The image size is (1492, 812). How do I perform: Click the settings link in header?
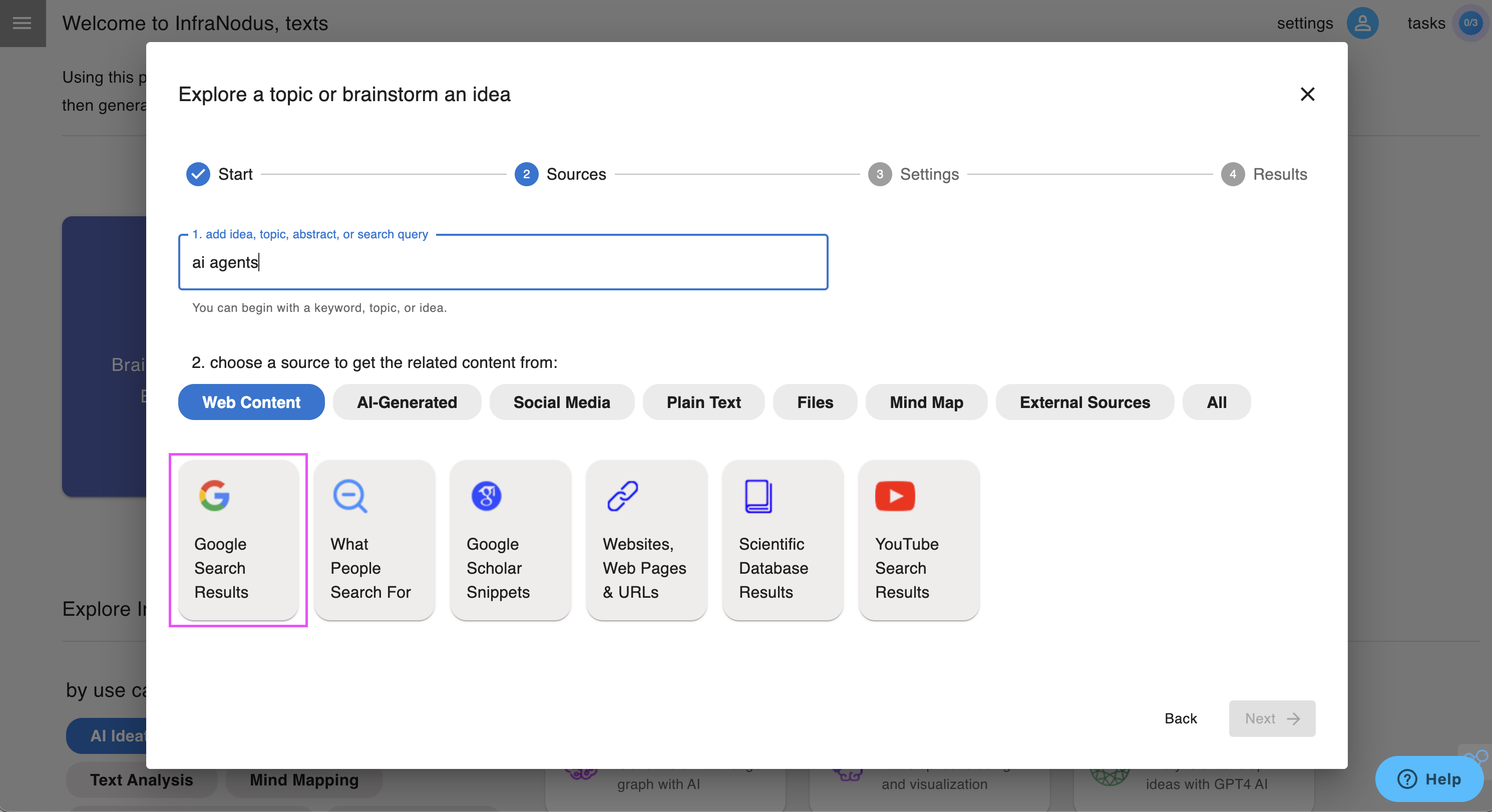click(1305, 23)
